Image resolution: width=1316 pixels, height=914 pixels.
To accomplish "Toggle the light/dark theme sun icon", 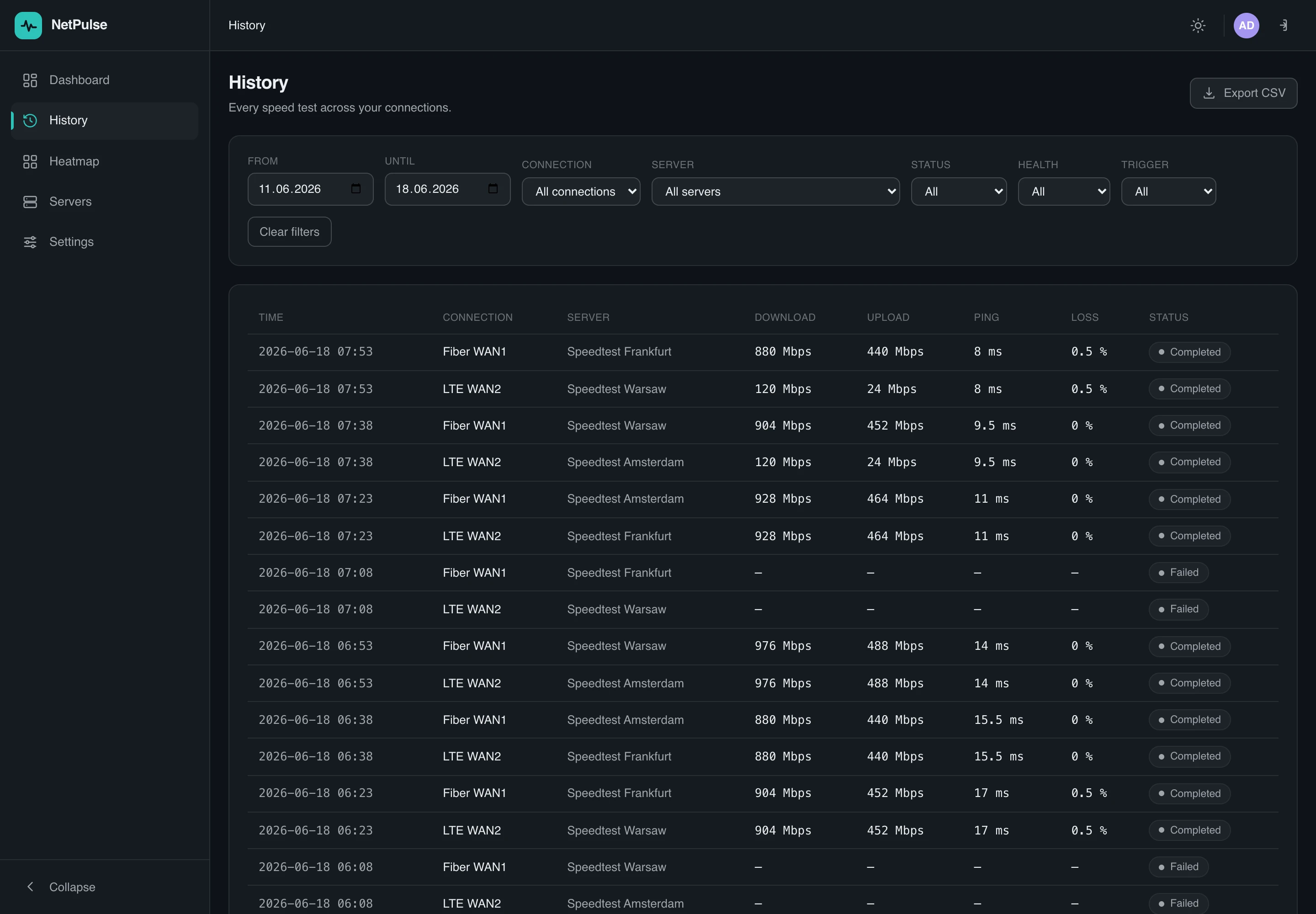I will (x=1198, y=25).
